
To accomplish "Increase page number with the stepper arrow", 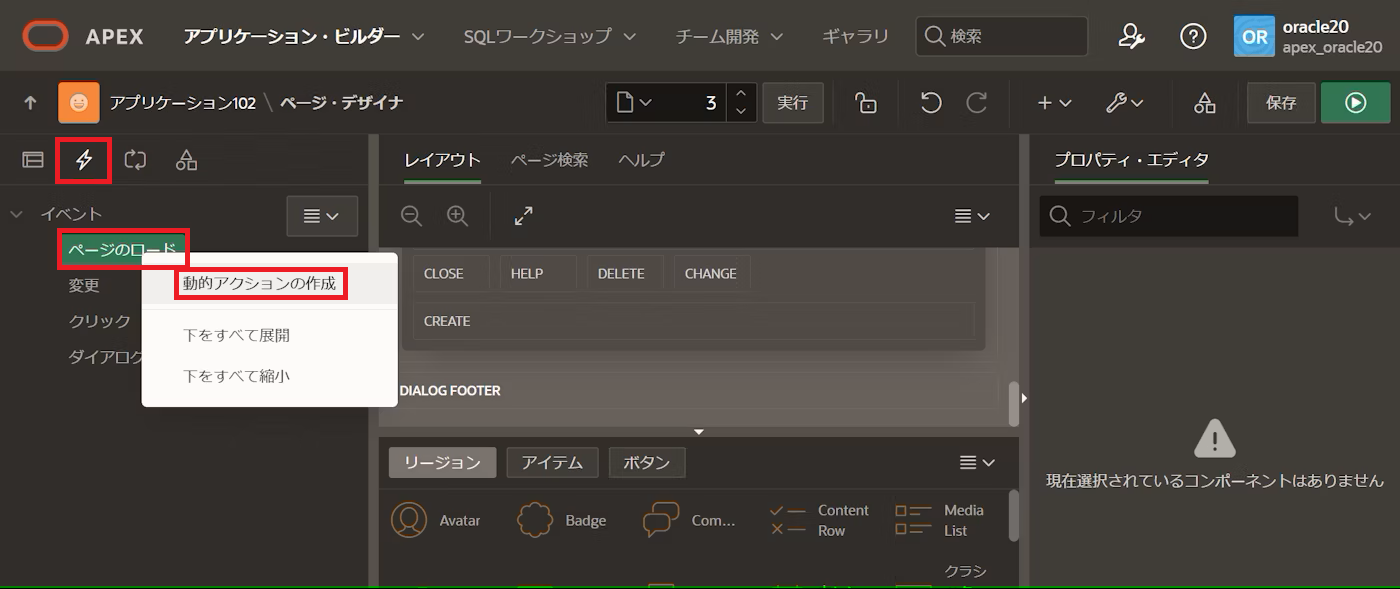I will pyautogui.click(x=741, y=95).
